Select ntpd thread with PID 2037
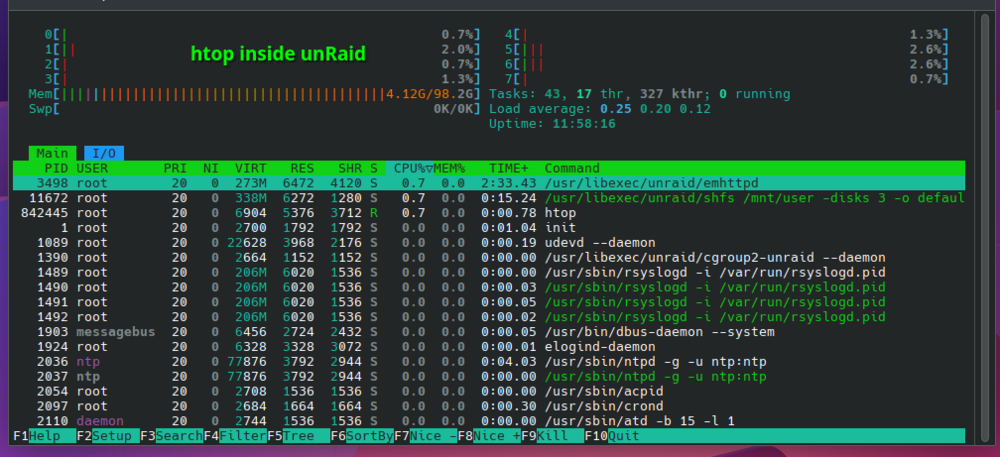The image size is (1000, 457). (489, 377)
